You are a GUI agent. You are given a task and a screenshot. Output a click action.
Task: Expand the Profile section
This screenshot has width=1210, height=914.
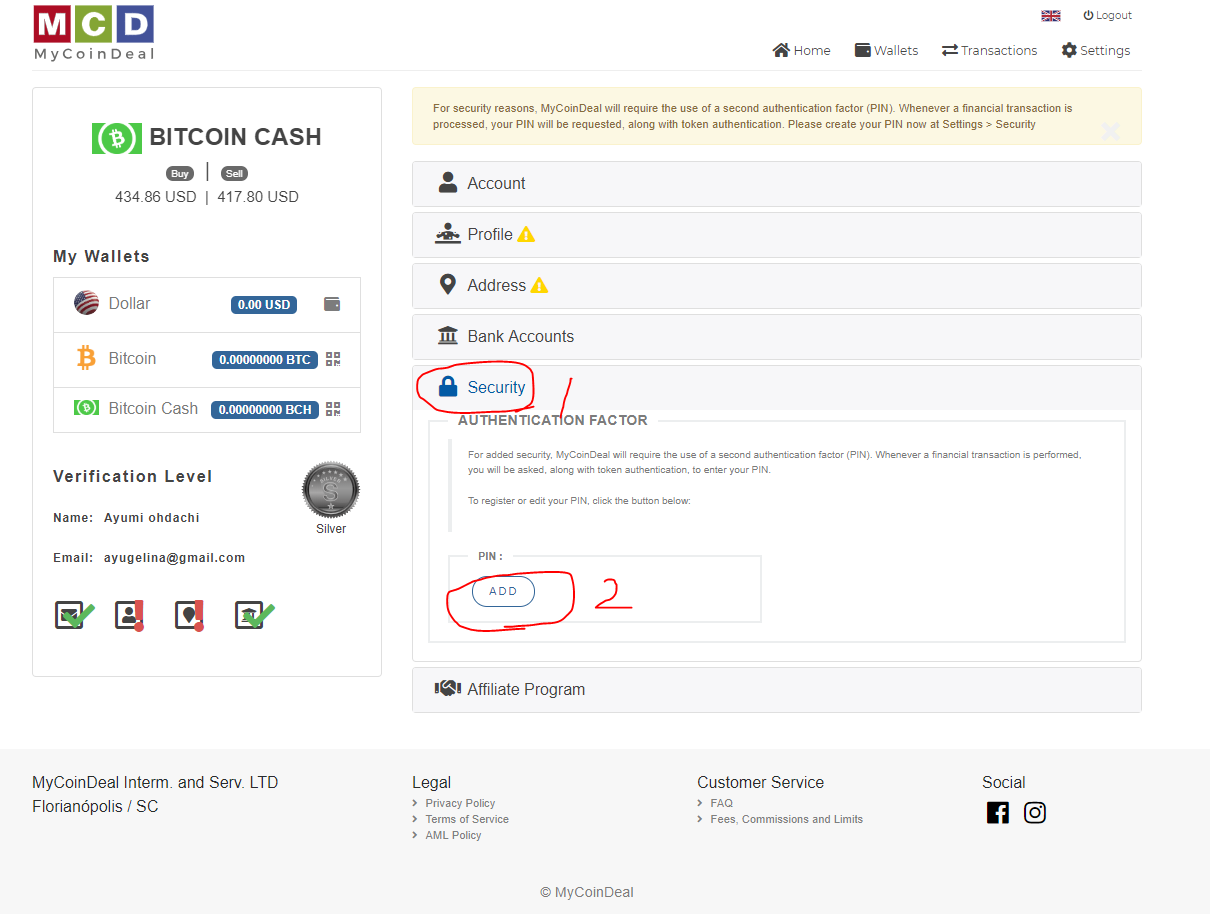(x=776, y=235)
